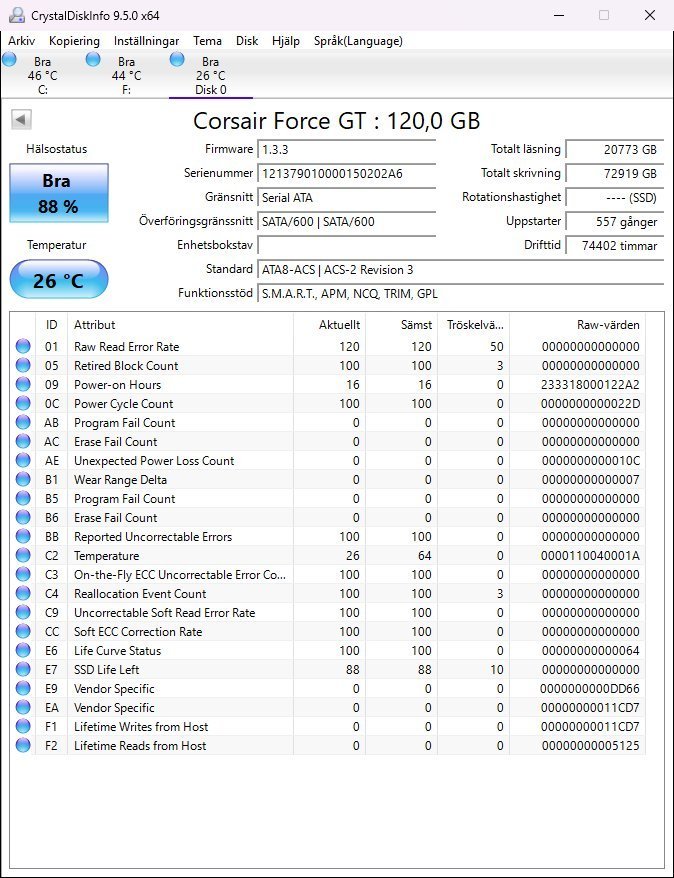Select the C: drive tab at 46 °C
The width and height of the screenshot is (674, 878).
[x=41, y=75]
